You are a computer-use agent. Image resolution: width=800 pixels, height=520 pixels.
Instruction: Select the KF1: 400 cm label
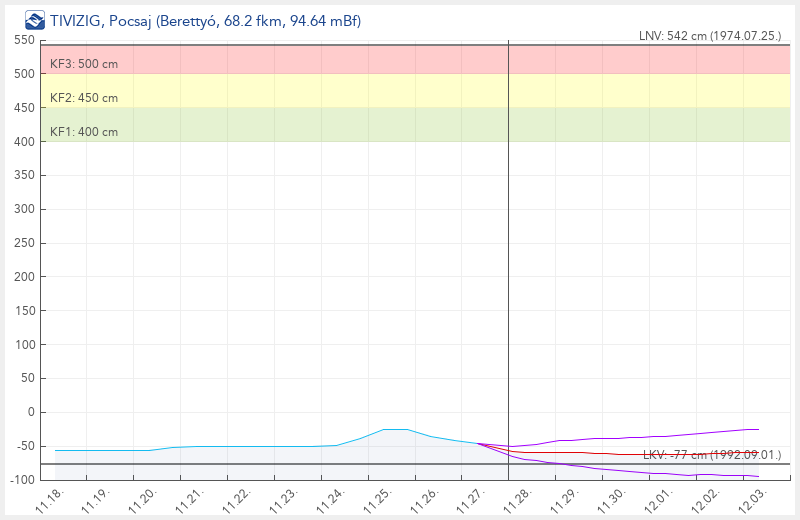pos(84,132)
